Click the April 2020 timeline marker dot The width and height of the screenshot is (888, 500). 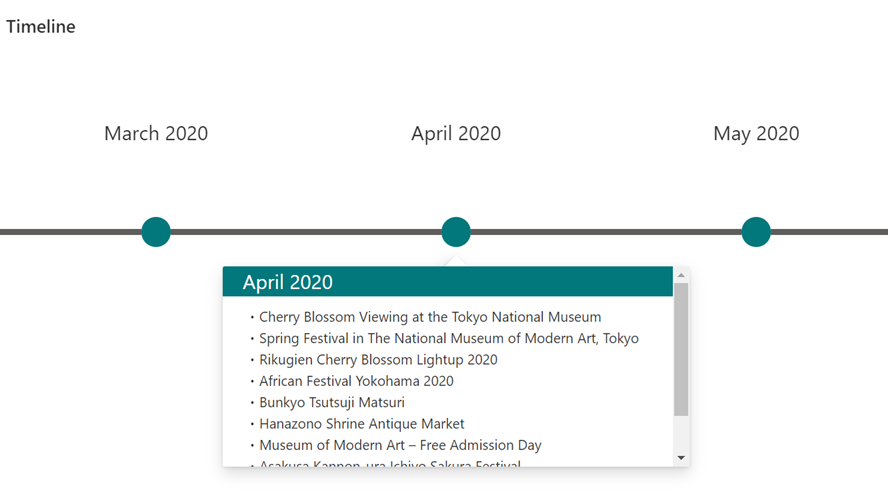click(456, 232)
